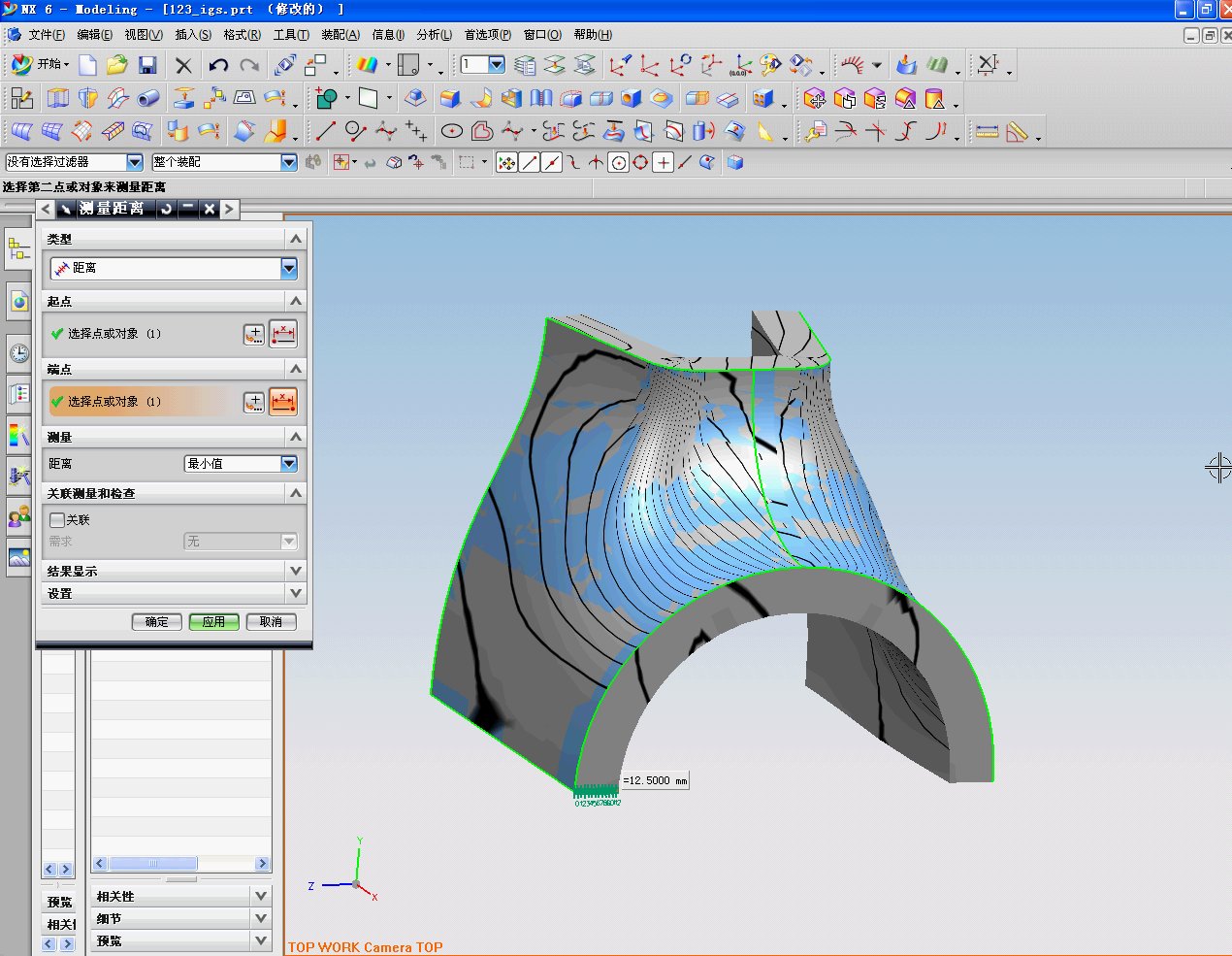Toggle the midpoint snap option
The width and height of the screenshot is (1232, 956).
click(x=552, y=162)
